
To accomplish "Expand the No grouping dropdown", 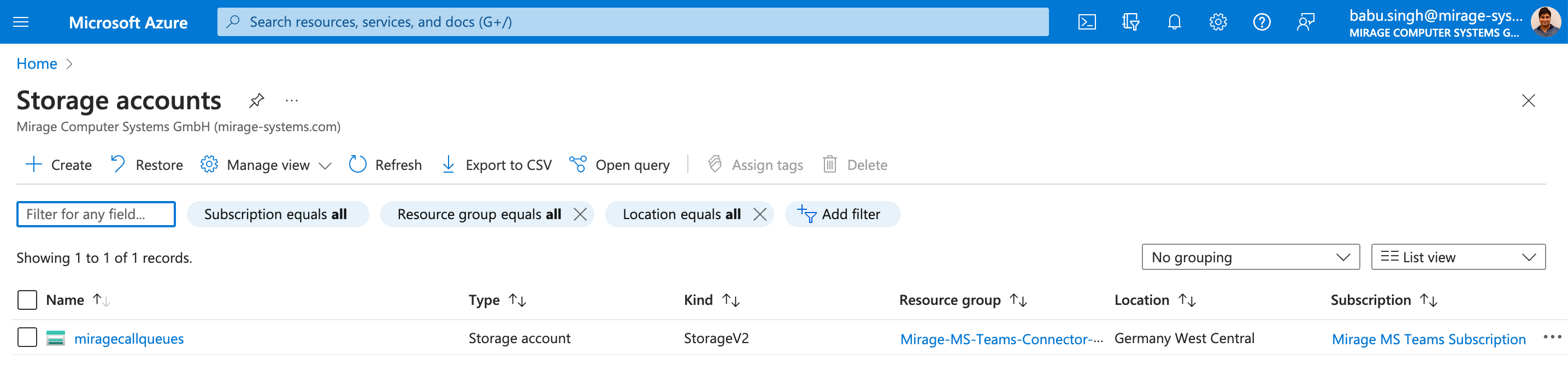I will click(1250, 257).
